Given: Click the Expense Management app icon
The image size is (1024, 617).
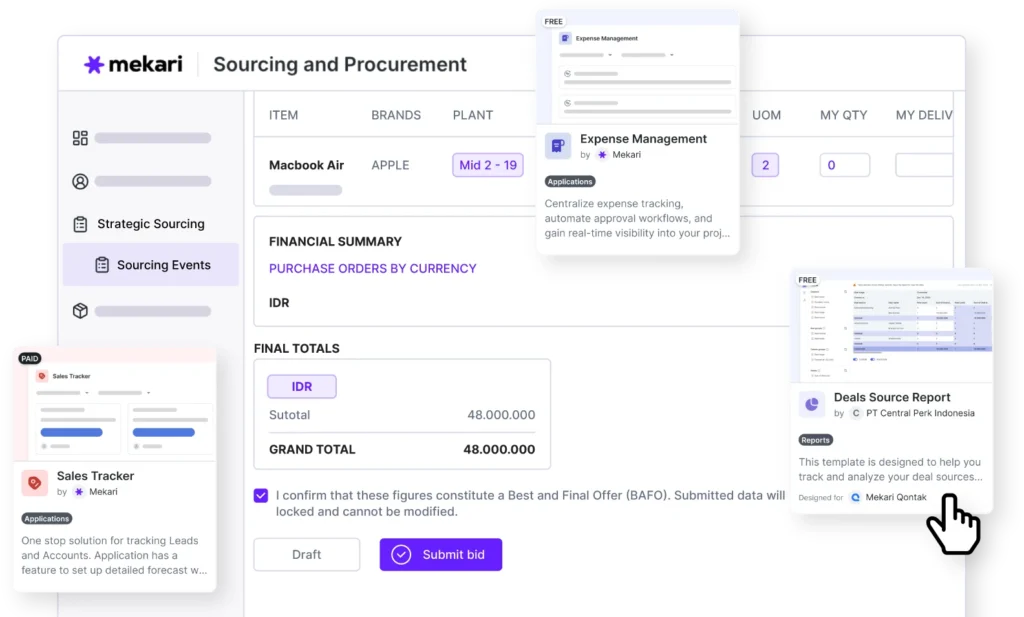Looking at the screenshot, I should point(558,146).
